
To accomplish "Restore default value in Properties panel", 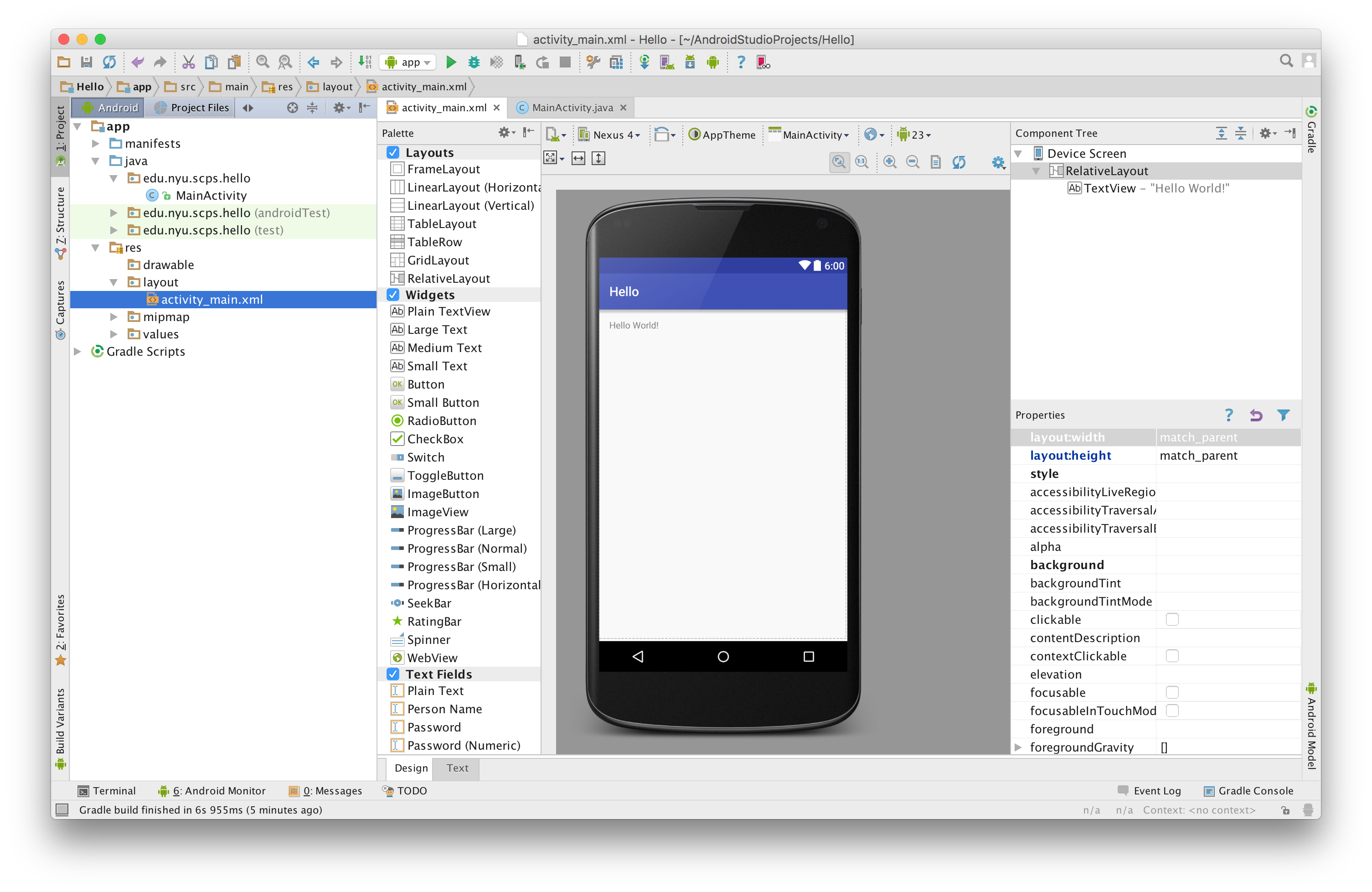I will (x=1256, y=415).
